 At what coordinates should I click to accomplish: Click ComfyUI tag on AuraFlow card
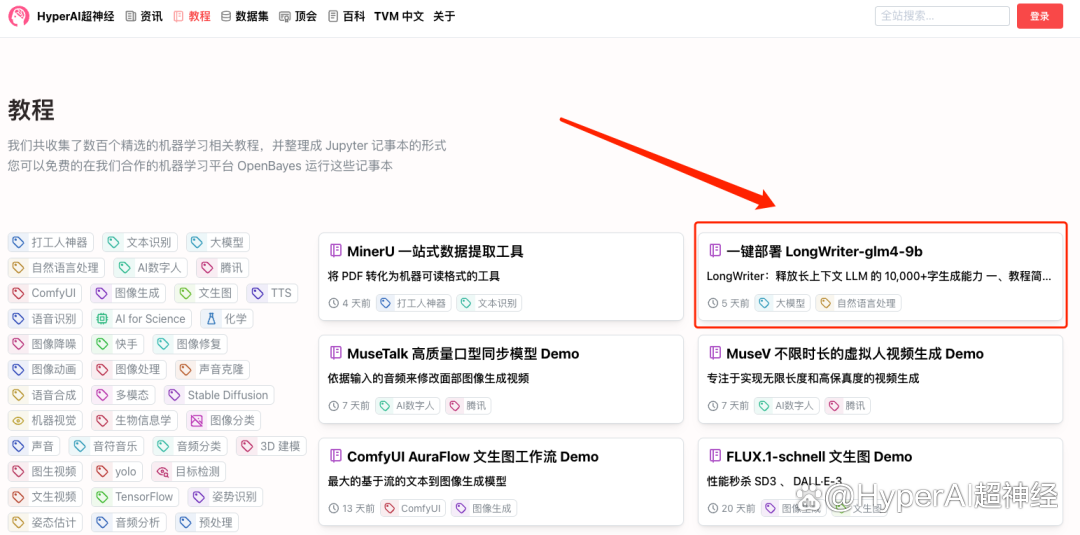pyautogui.click(x=413, y=509)
